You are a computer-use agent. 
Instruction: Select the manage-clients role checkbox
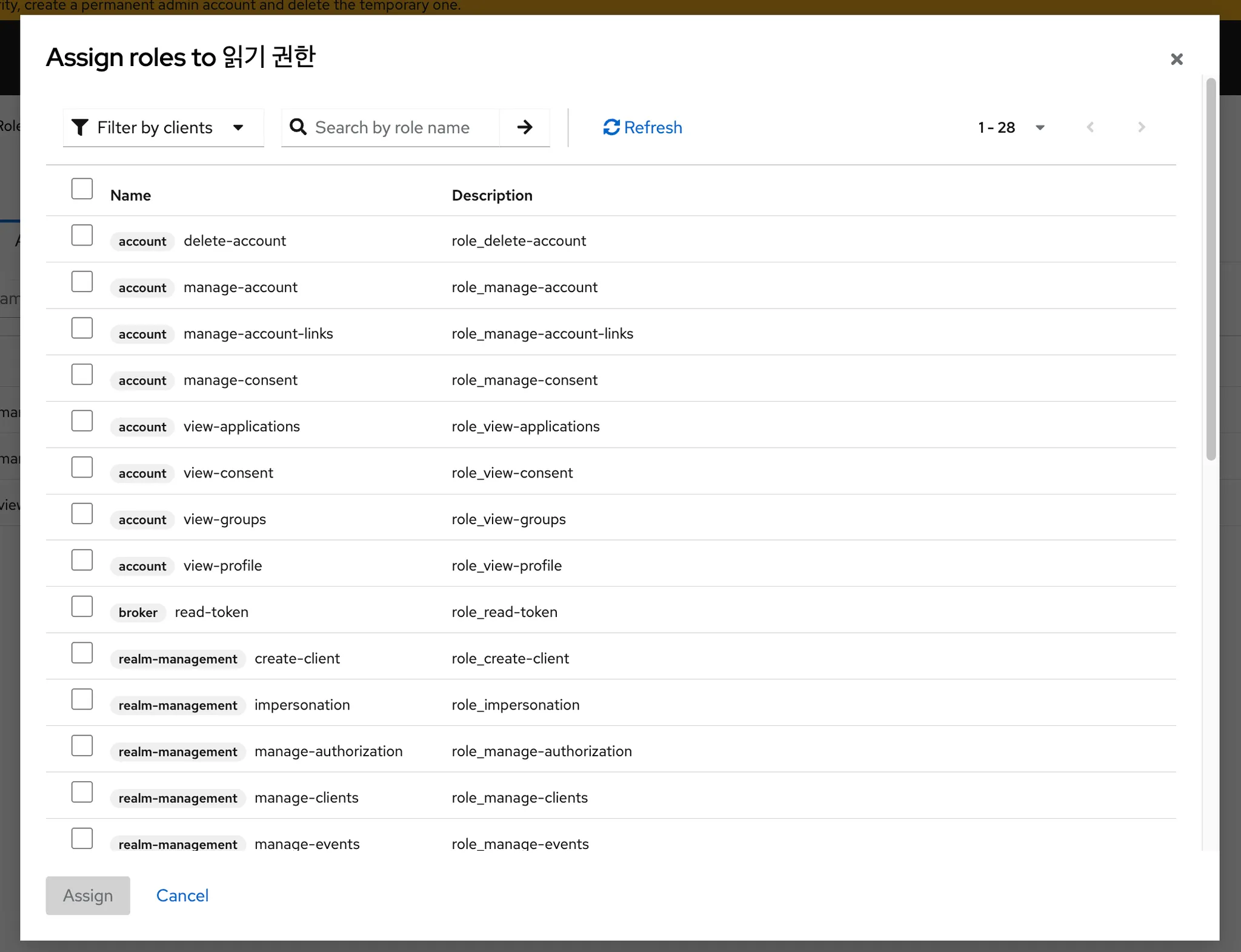tap(82, 793)
